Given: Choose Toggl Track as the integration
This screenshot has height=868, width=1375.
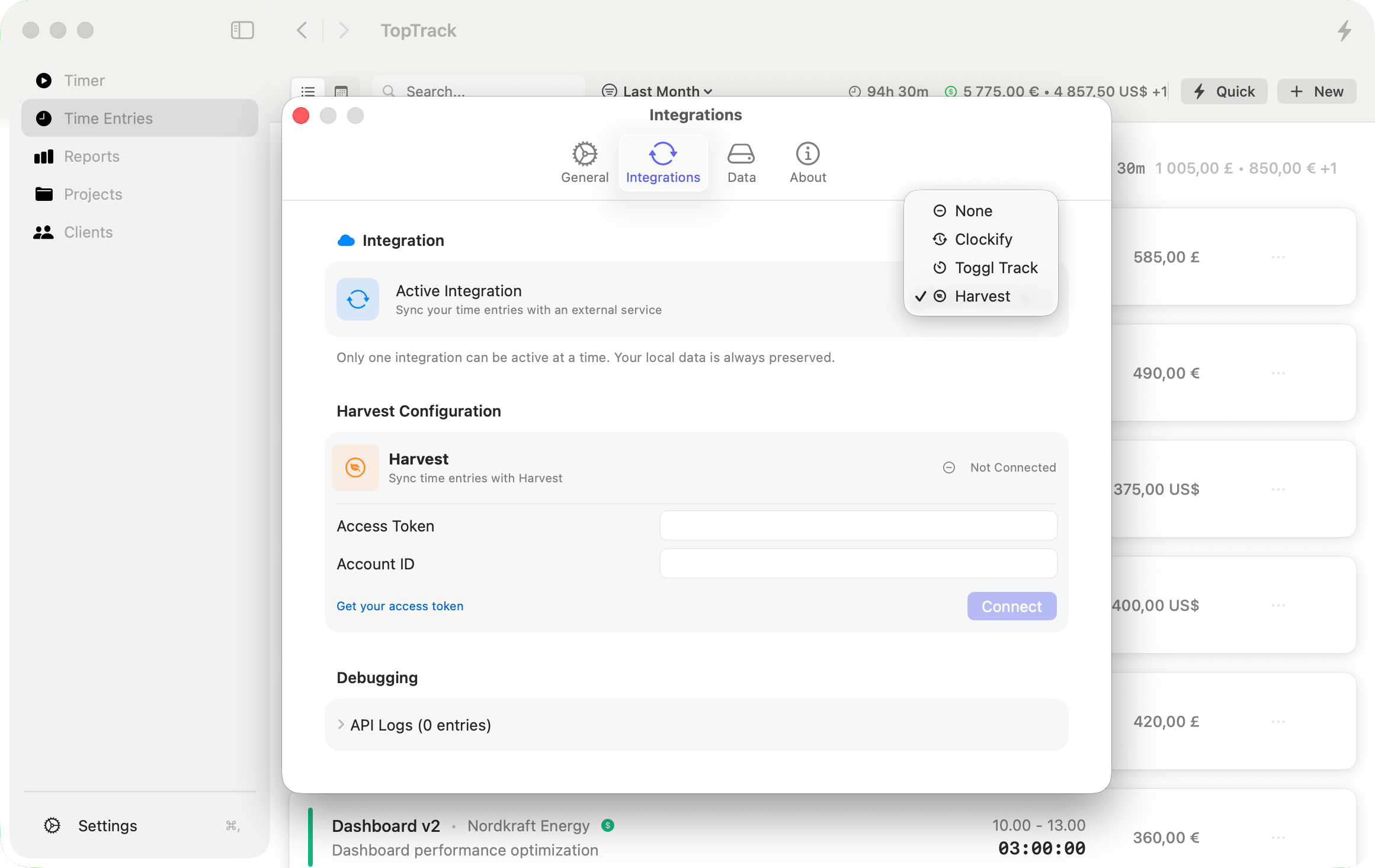Looking at the screenshot, I should point(995,267).
